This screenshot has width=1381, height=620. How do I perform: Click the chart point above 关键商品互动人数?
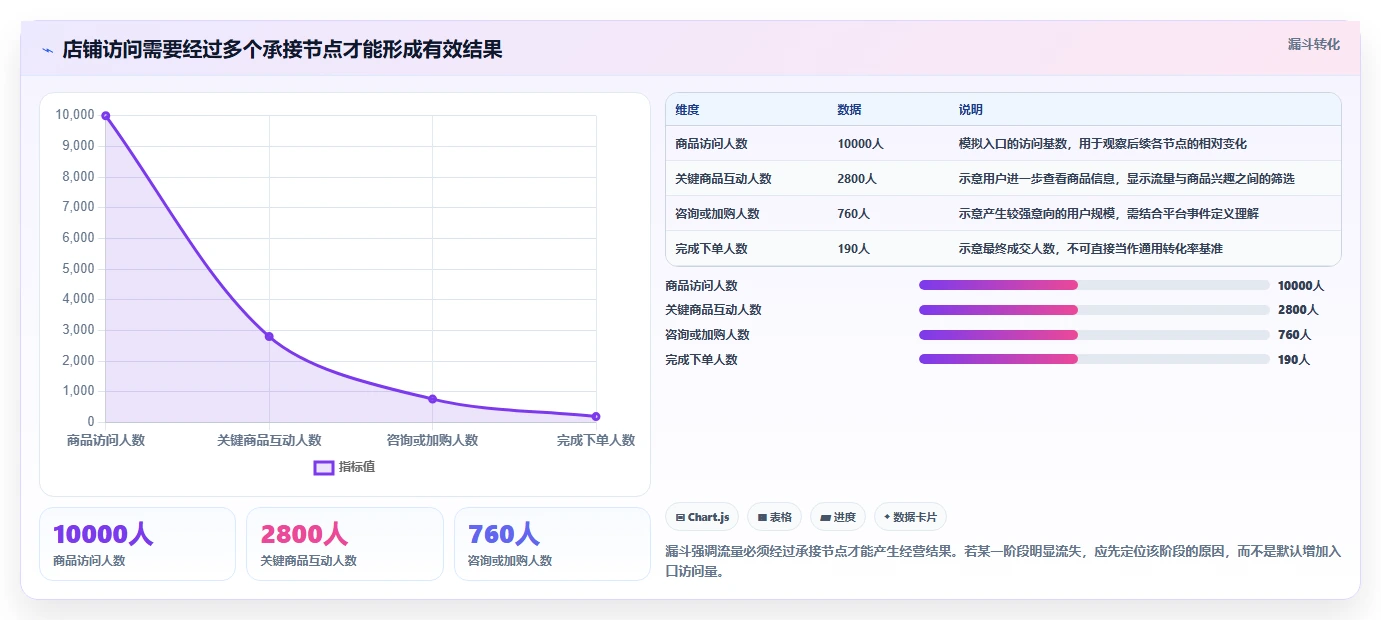tap(269, 336)
